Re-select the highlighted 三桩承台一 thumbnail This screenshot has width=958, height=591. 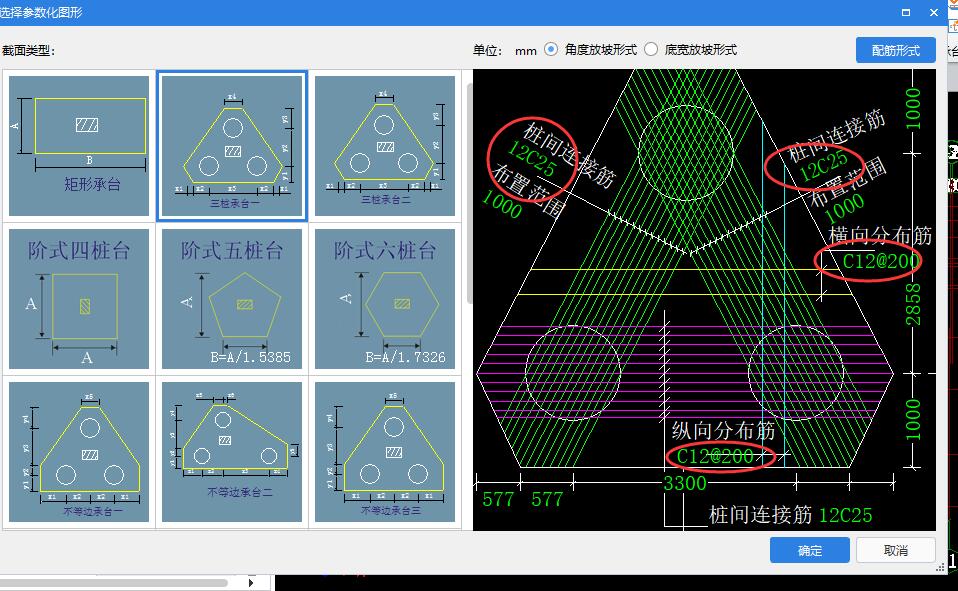click(232, 143)
